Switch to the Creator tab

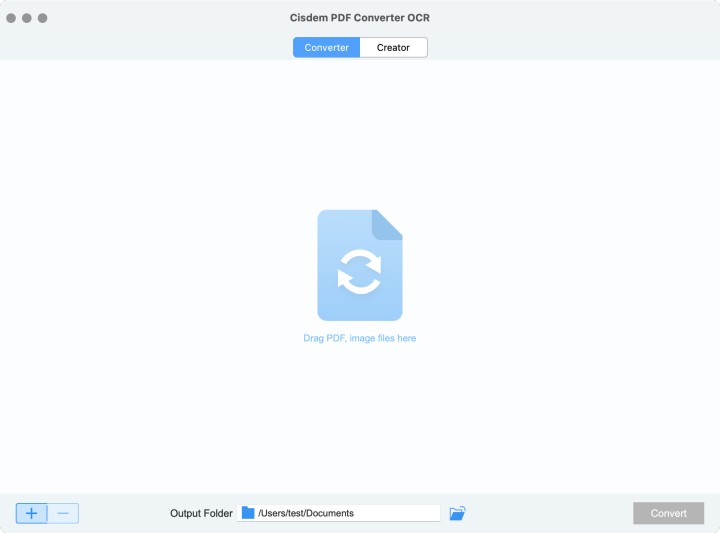(394, 47)
